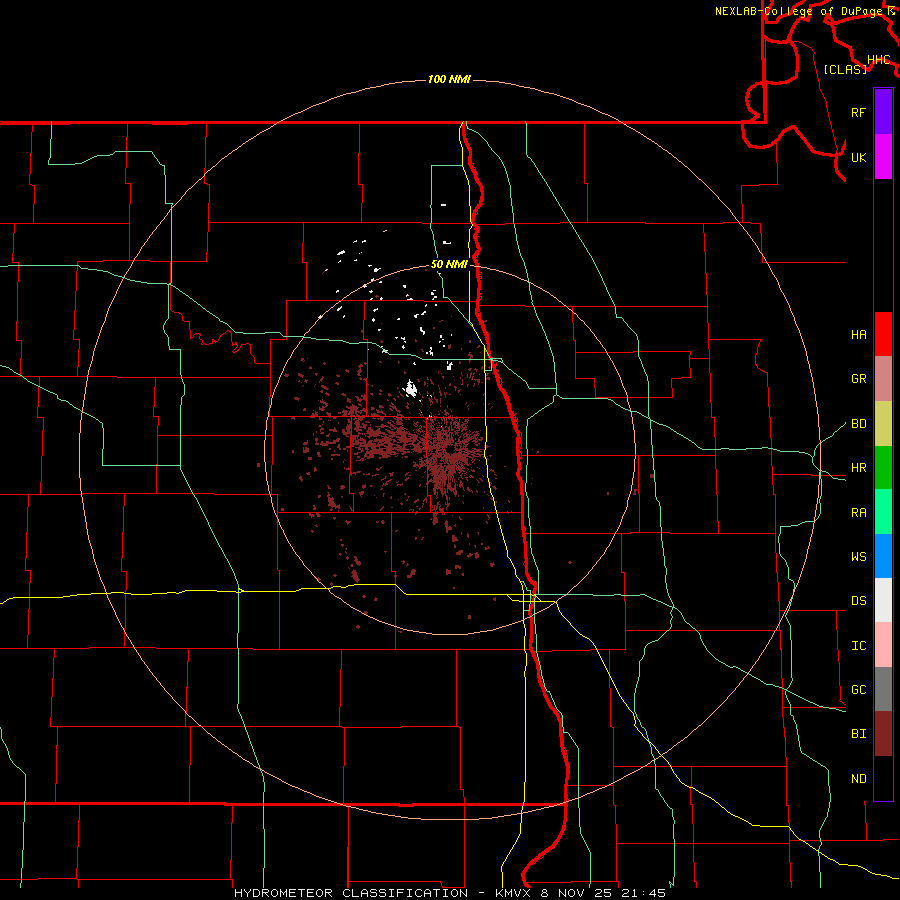Click the HHC product label

tap(879, 60)
